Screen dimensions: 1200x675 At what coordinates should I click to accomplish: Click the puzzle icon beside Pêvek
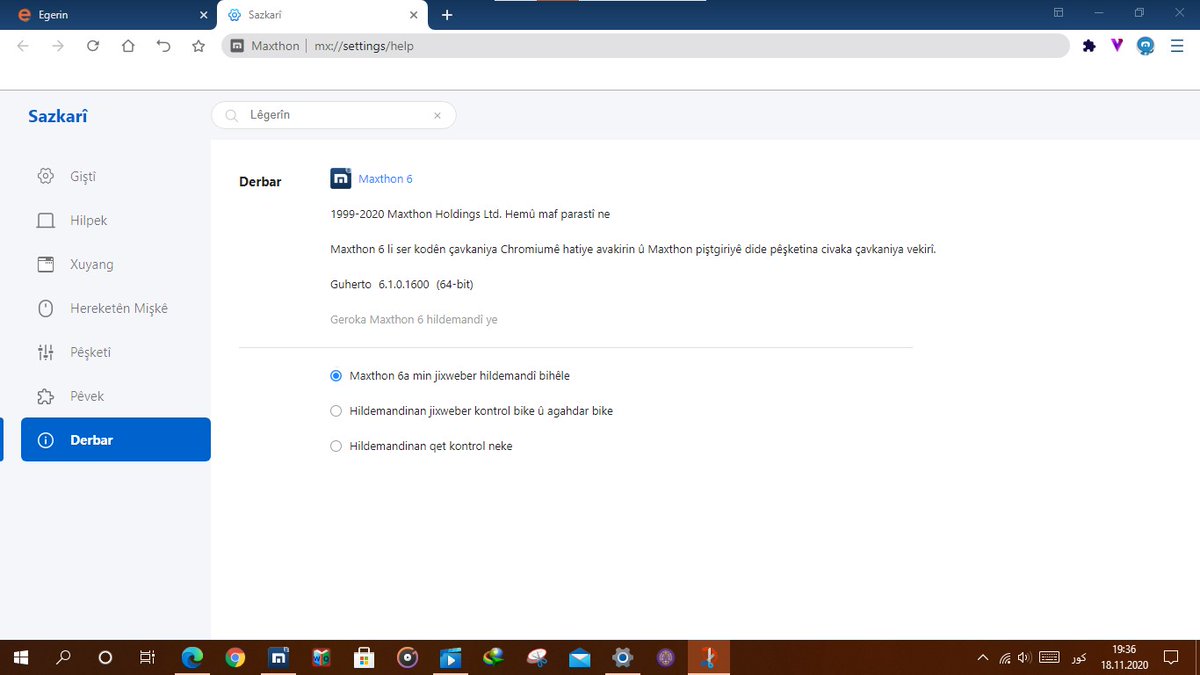click(45, 396)
